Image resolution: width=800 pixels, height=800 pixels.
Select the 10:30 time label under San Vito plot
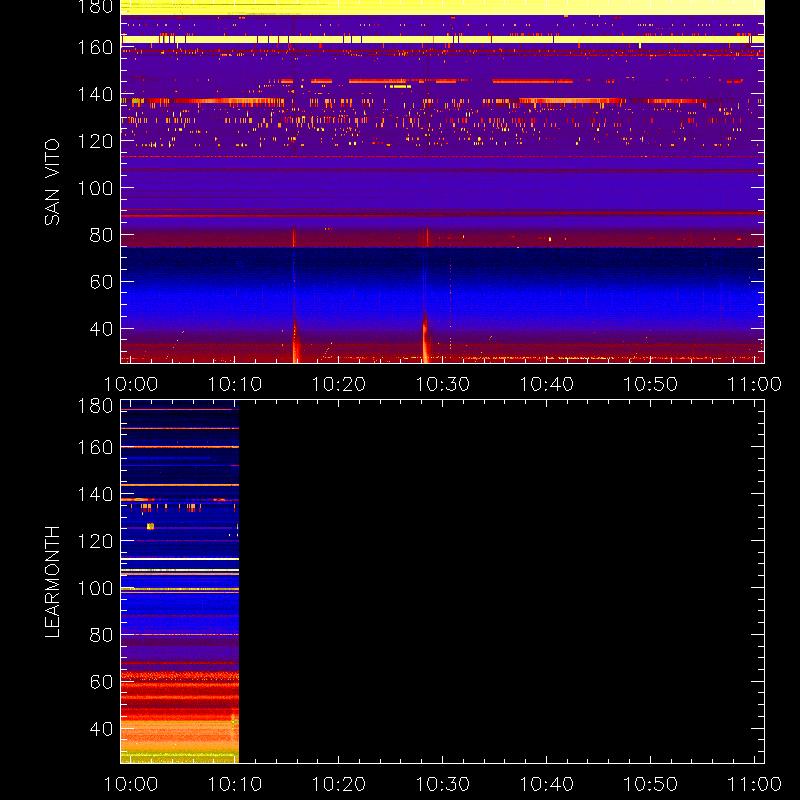click(442, 384)
